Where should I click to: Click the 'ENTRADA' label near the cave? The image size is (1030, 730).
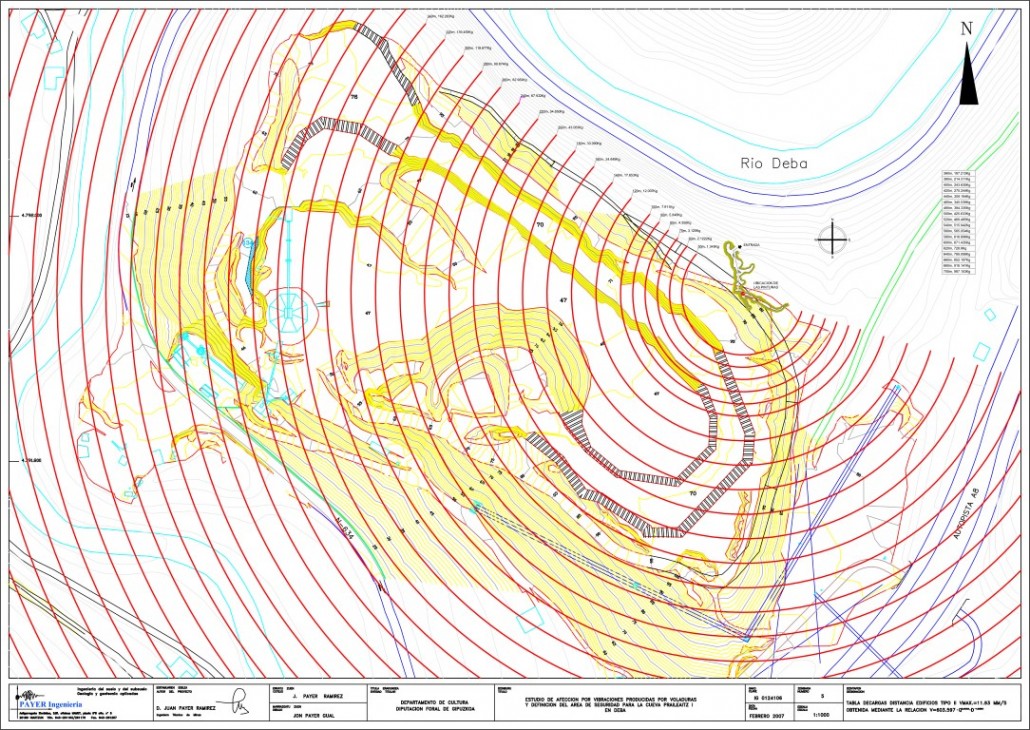pos(751,244)
